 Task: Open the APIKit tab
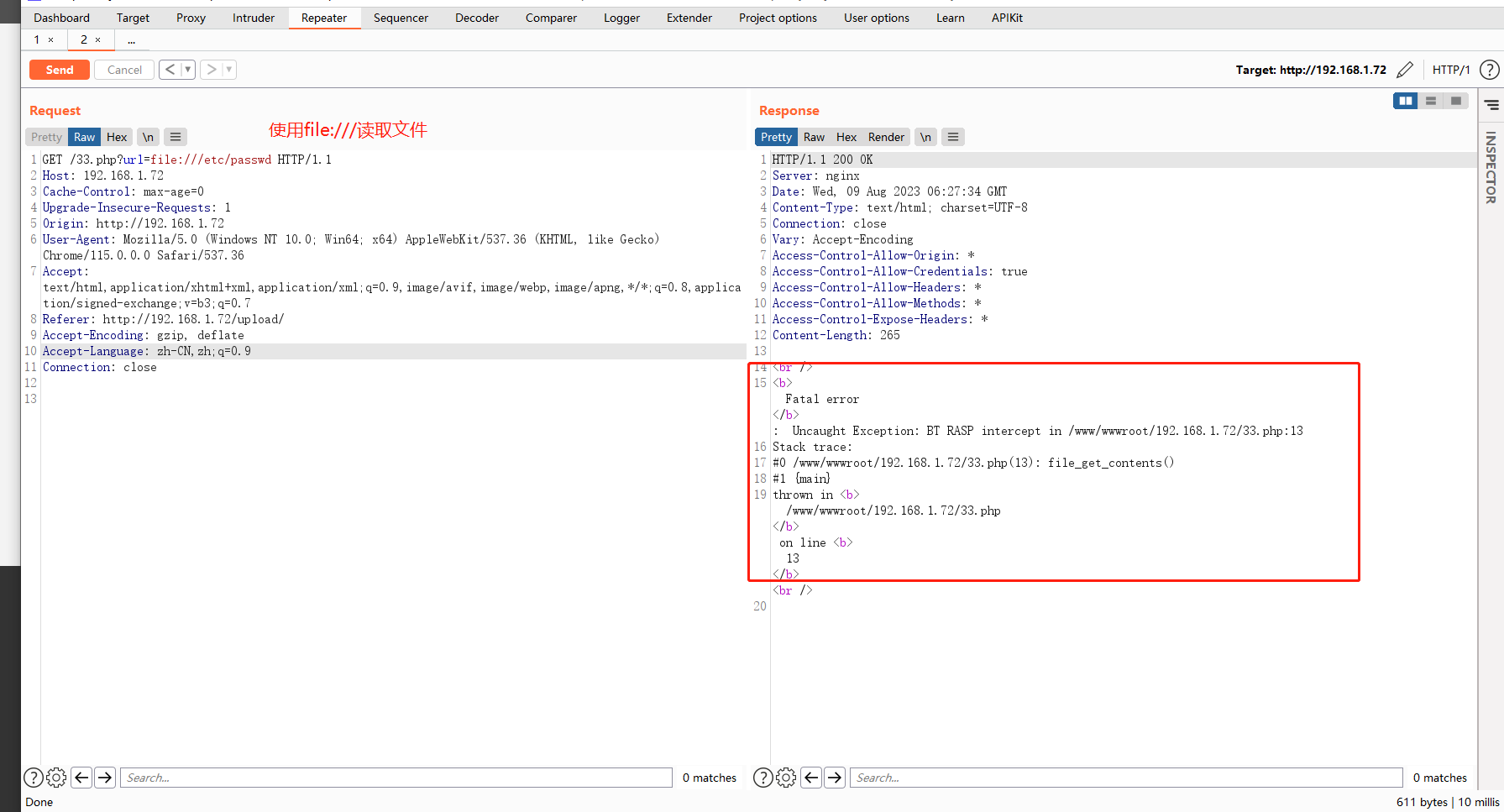coord(1007,18)
